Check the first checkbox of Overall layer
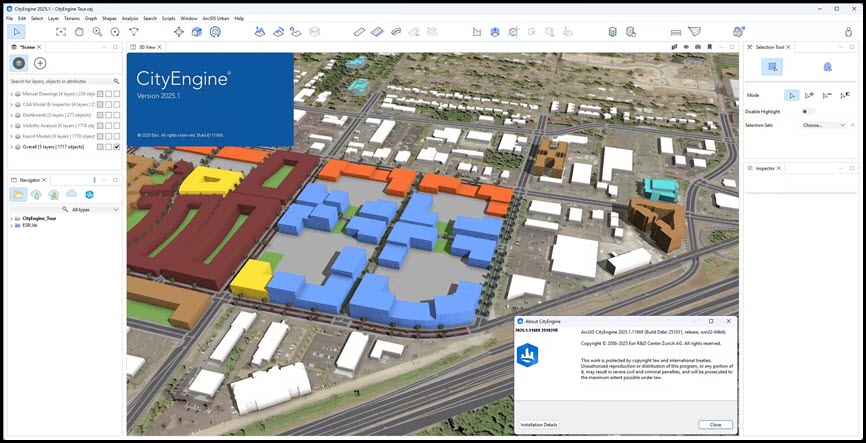 (100, 147)
